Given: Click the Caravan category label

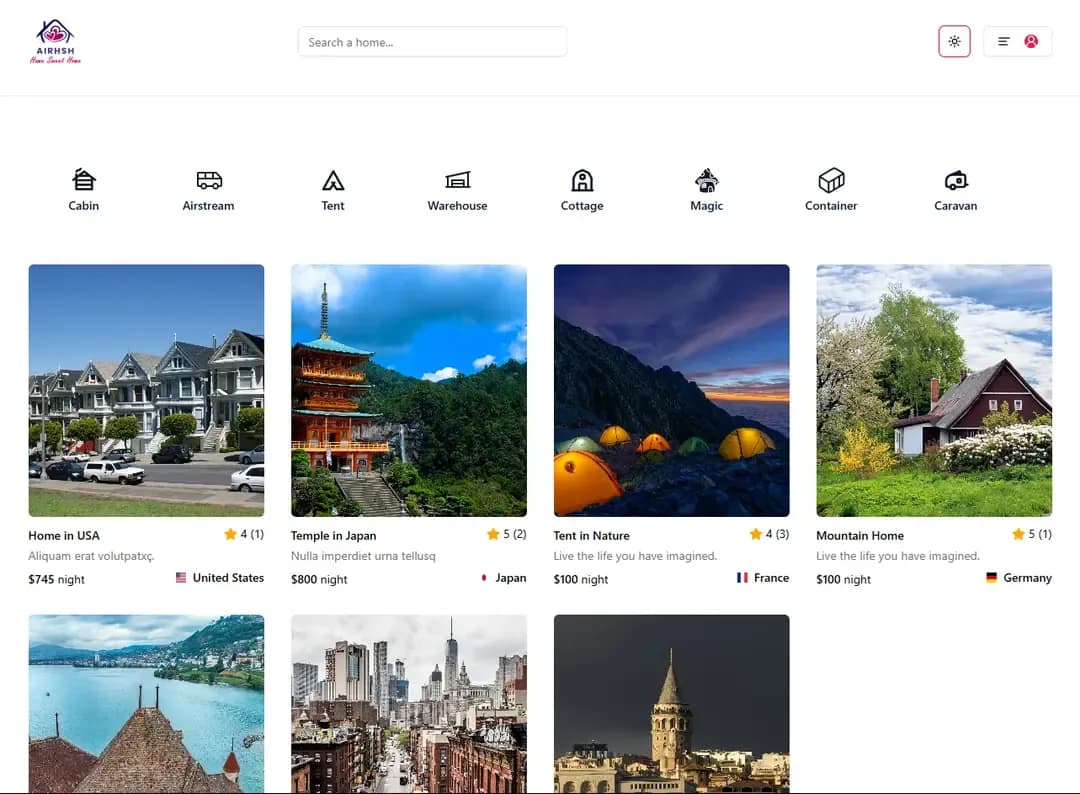Looking at the screenshot, I should pyautogui.click(x=955, y=206).
